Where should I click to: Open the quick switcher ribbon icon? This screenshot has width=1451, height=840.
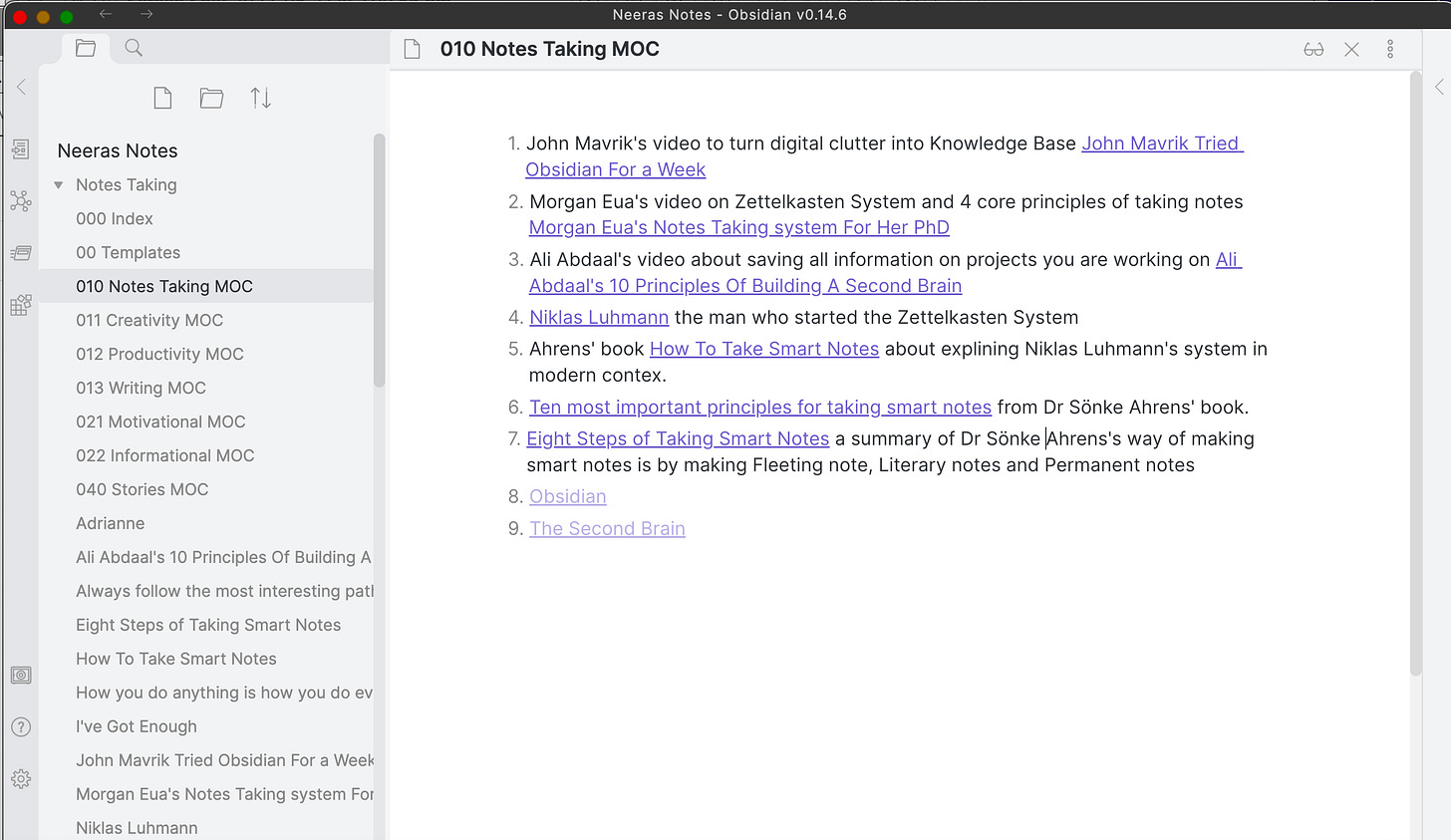[20, 149]
